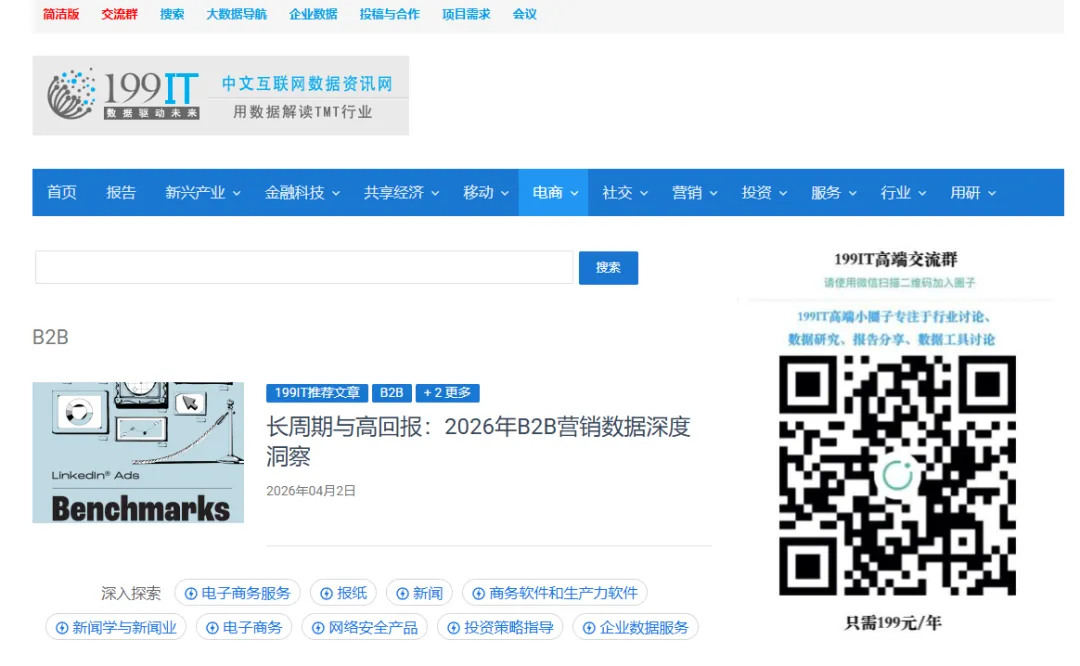Click the +2 更多 category badge
This screenshot has width=1080, height=666.
(447, 393)
